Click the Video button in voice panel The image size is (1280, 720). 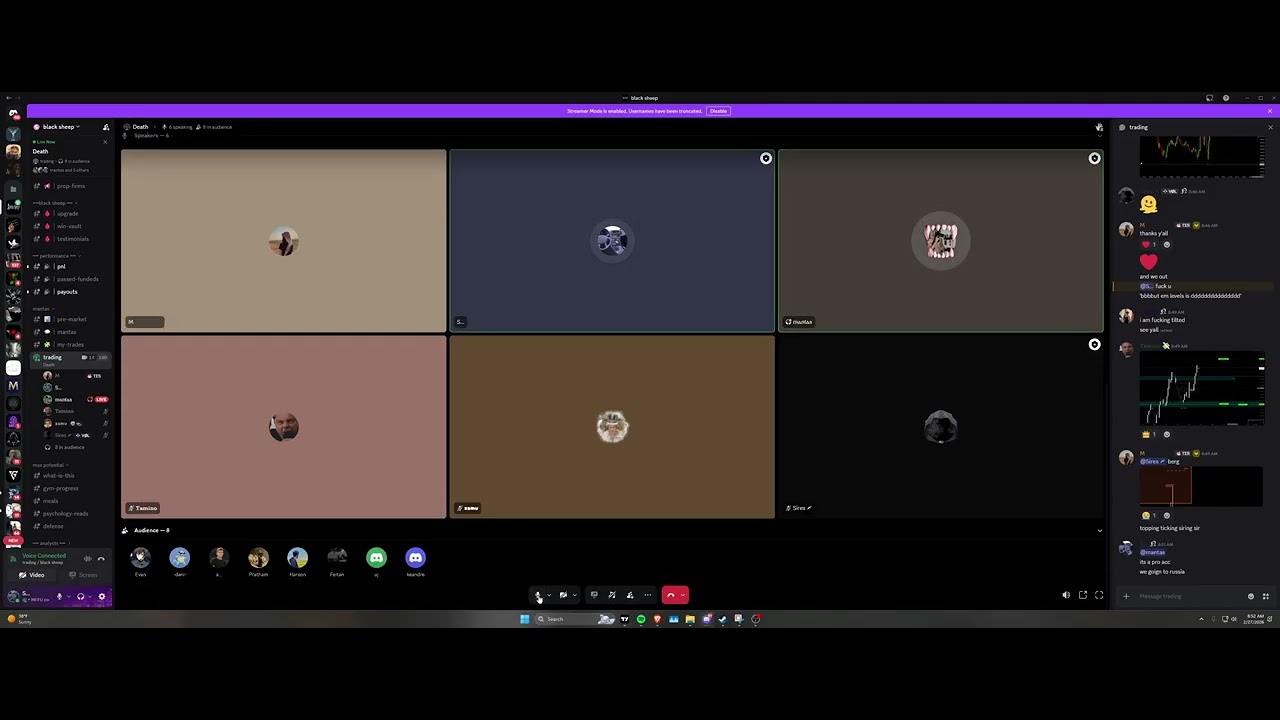pos(32,575)
